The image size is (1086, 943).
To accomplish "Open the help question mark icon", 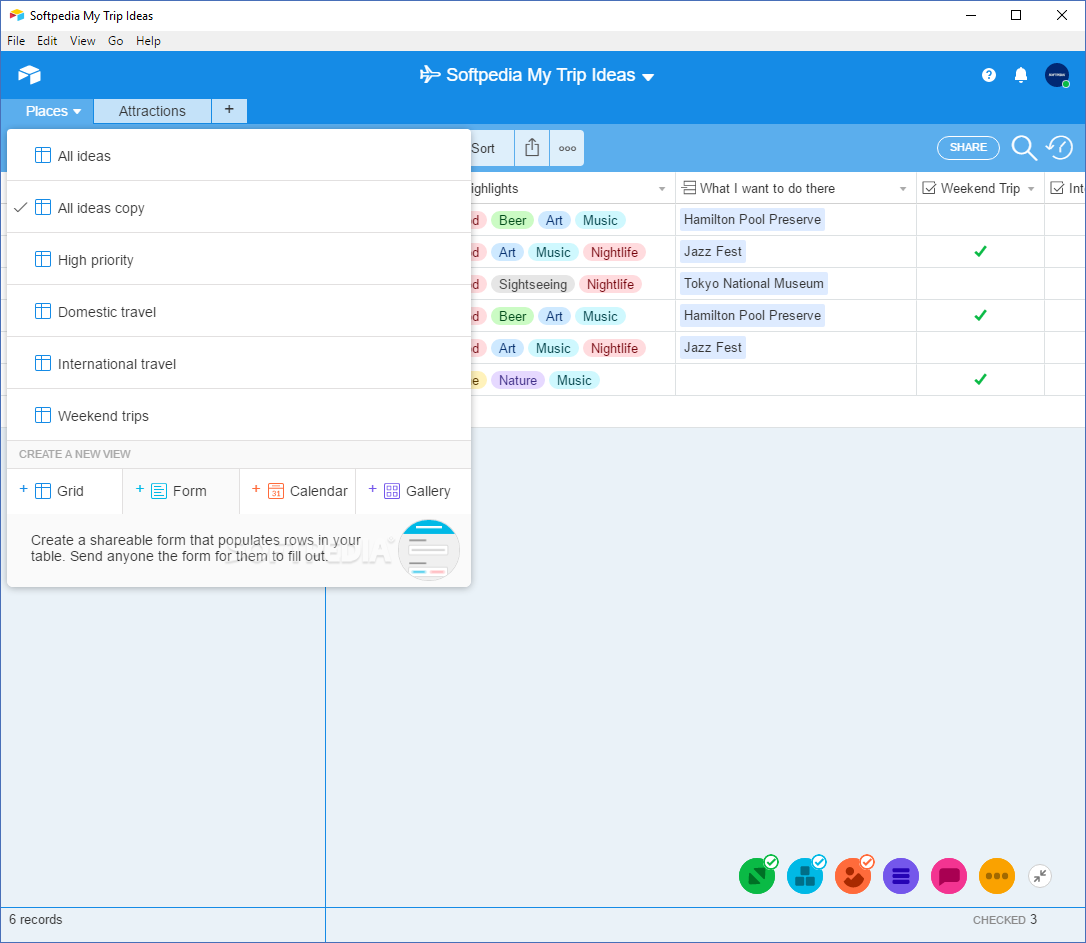I will pos(989,75).
